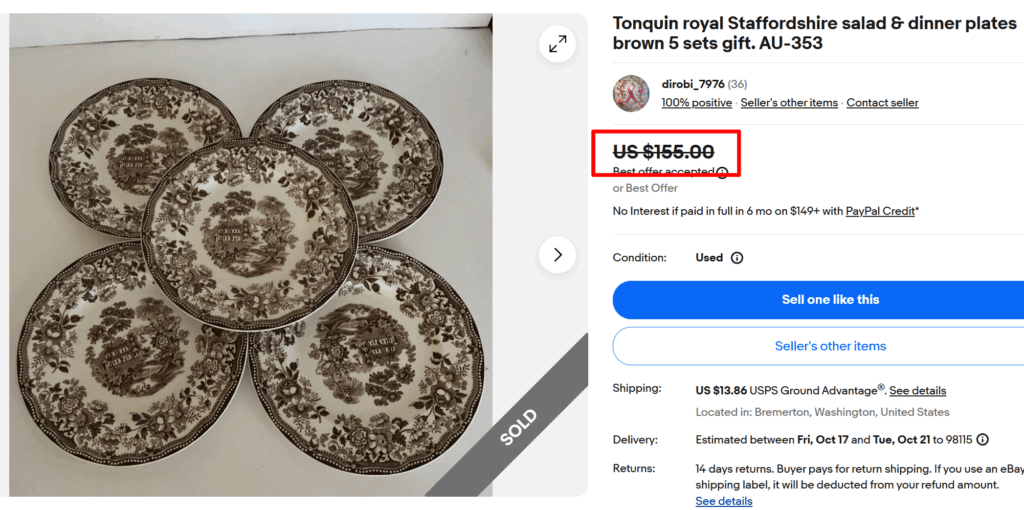Show the next product photo
This screenshot has width=1024, height=510.
557,254
